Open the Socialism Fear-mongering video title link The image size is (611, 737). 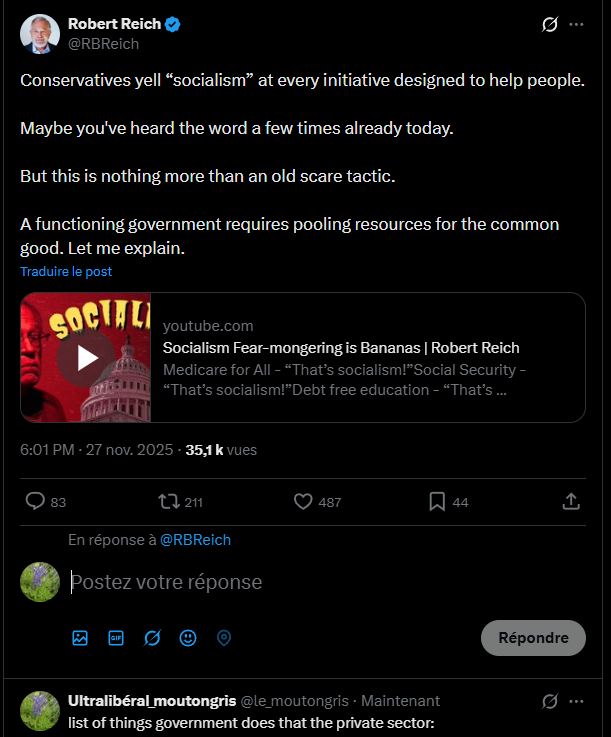point(341,348)
